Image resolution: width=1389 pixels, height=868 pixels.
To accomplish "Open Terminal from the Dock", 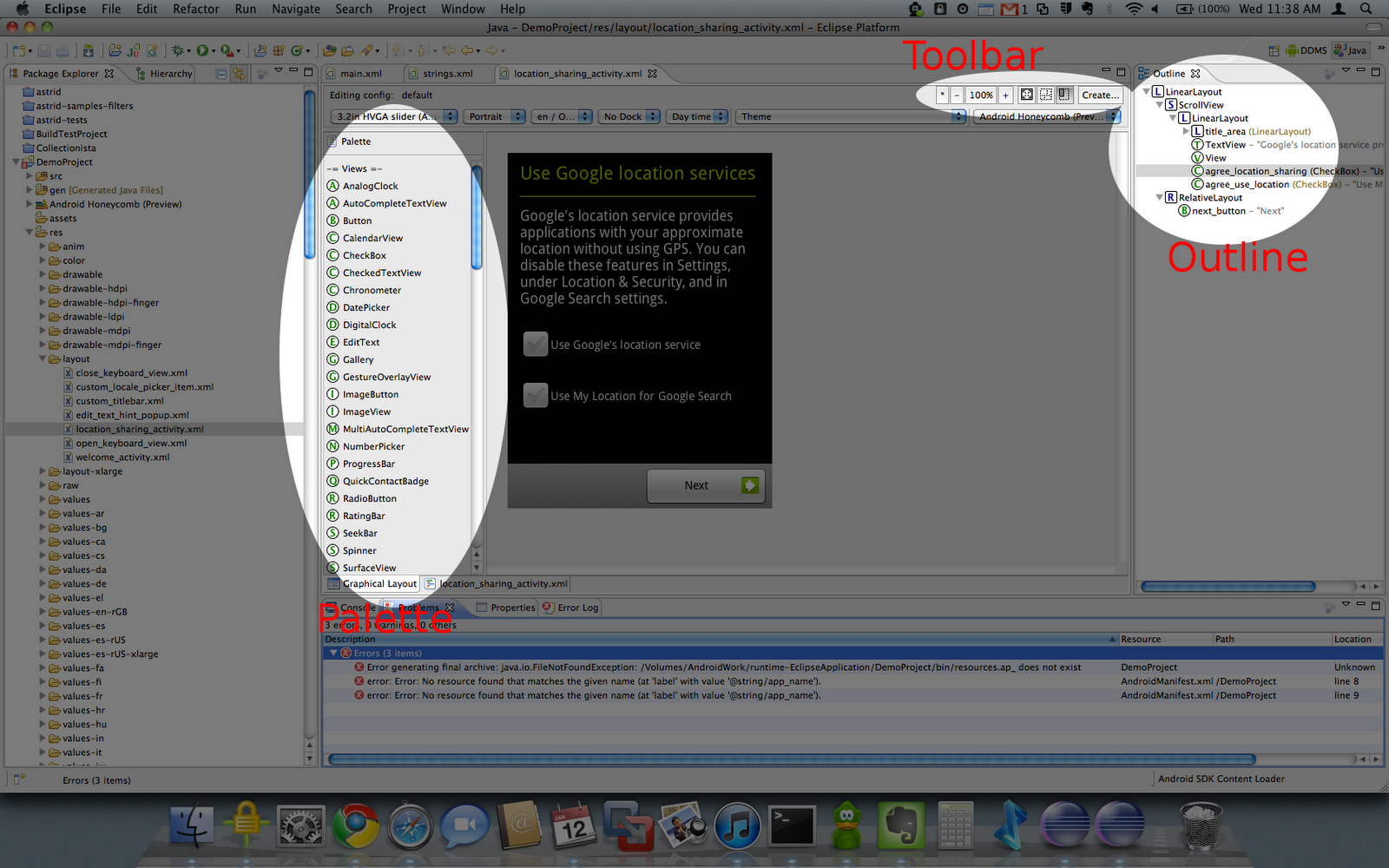I will click(x=793, y=825).
